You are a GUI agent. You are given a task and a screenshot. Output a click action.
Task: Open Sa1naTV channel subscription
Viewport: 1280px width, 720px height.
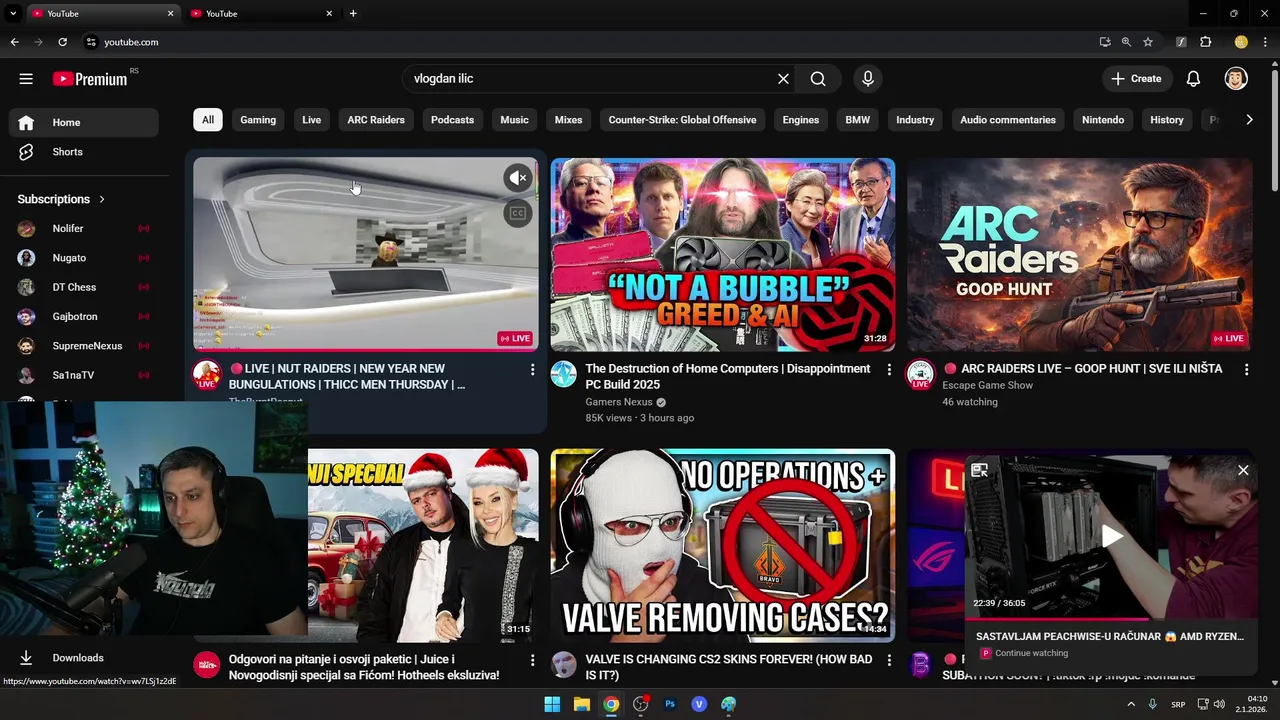point(84,375)
